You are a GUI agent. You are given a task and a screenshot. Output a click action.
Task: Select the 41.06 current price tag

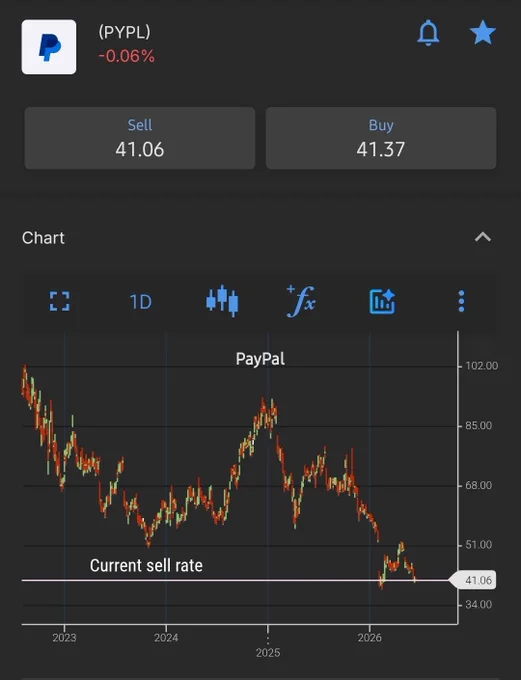click(472, 580)
